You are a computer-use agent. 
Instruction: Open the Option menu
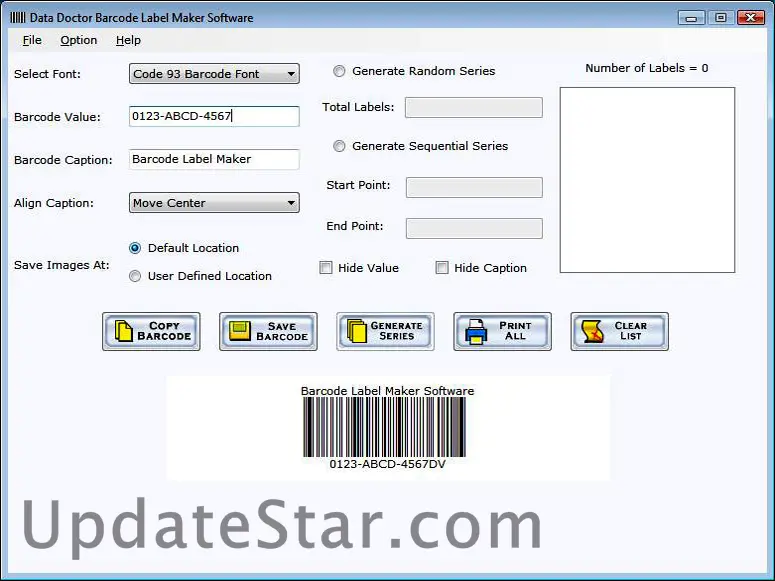(x=79, y=40)
